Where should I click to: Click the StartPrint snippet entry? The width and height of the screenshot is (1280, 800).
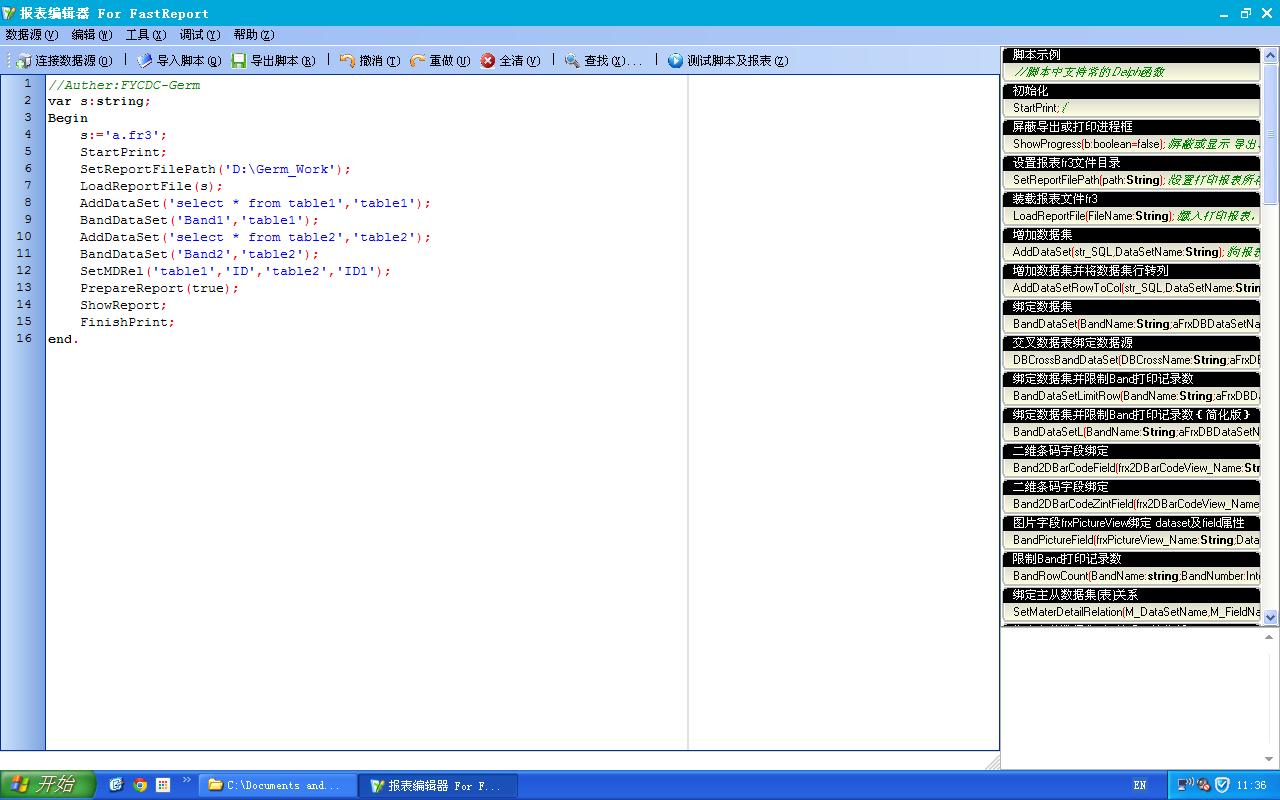[x=1131, y=107]
